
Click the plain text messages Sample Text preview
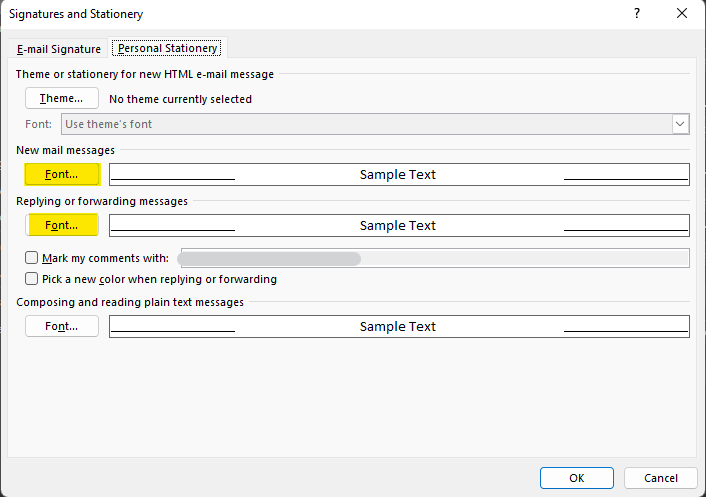399,326
